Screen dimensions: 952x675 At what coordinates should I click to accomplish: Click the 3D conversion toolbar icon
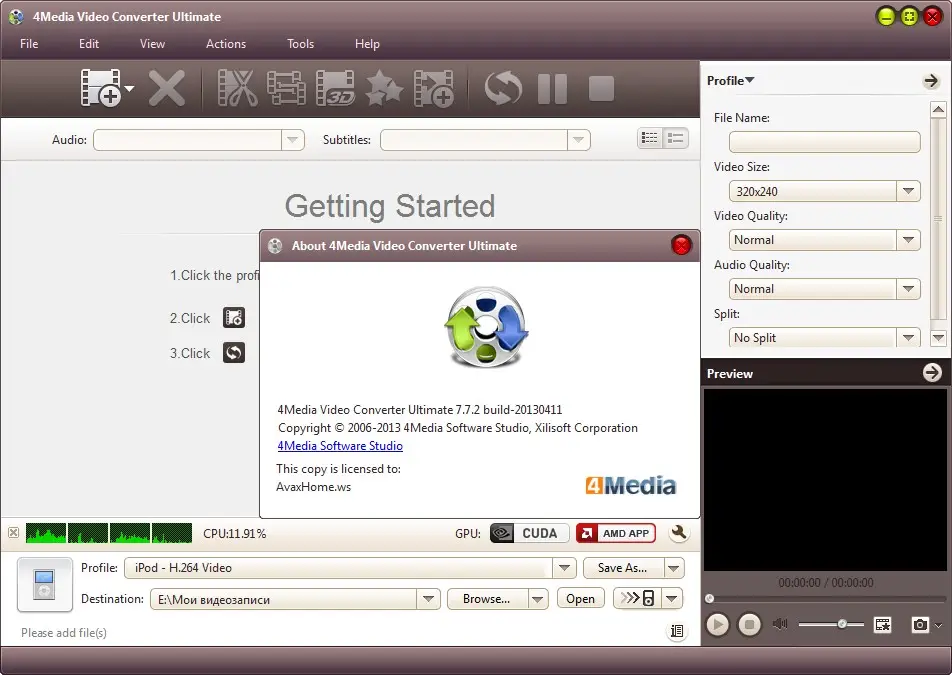coord(335,89)
